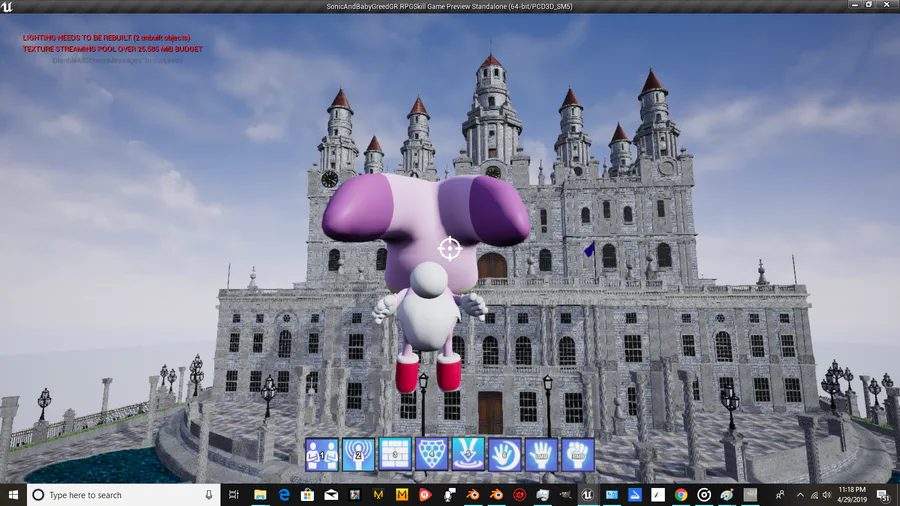Viewport: 900px width, 506px height.
Task: Open the People icon in system tray
Action: [x=779, y=495]
